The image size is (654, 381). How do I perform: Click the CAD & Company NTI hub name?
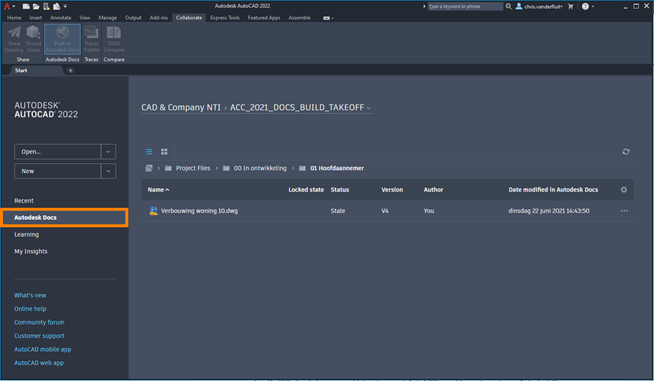(x=181, y=108)
